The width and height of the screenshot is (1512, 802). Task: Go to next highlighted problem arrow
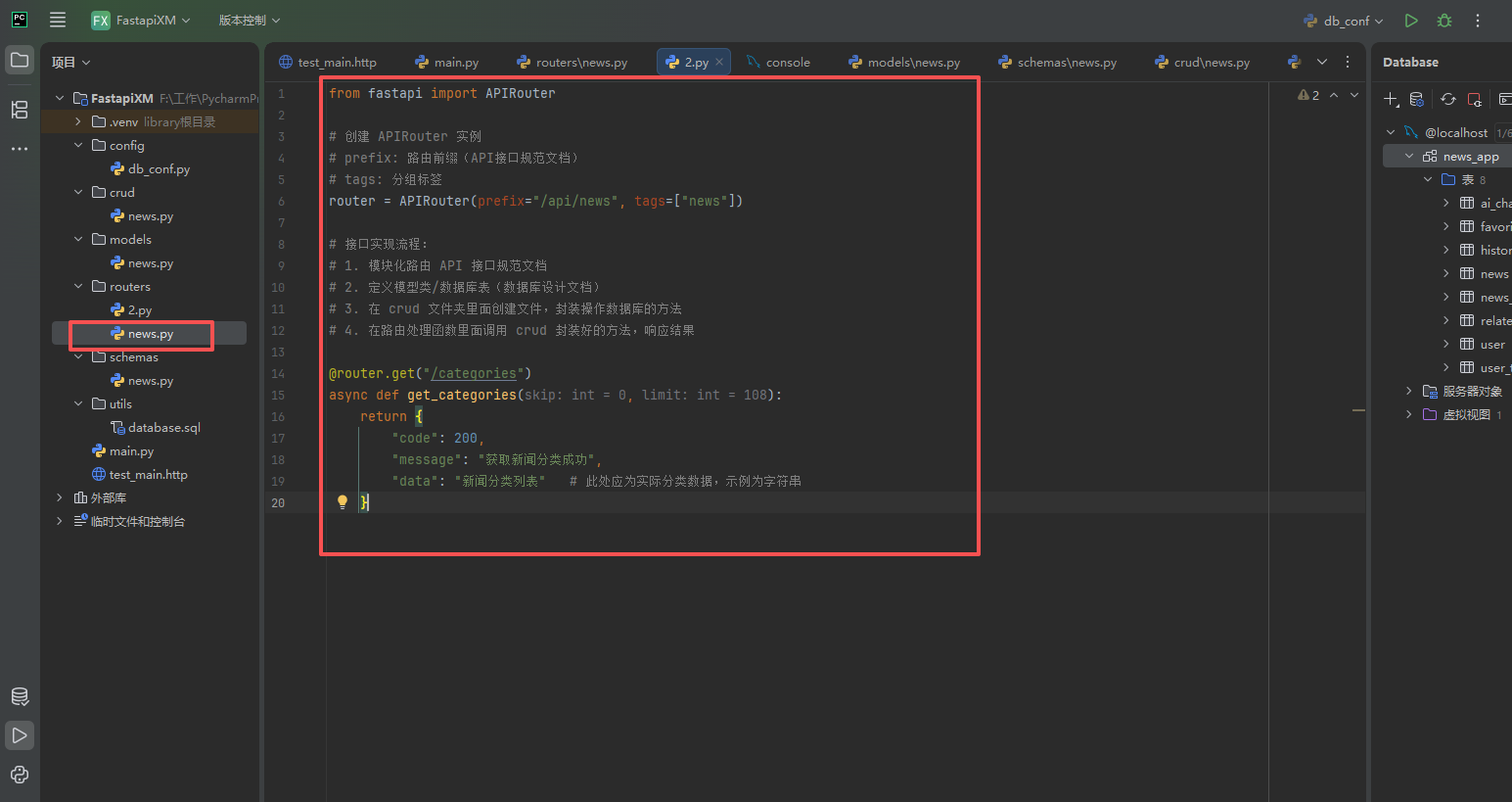1354,95
